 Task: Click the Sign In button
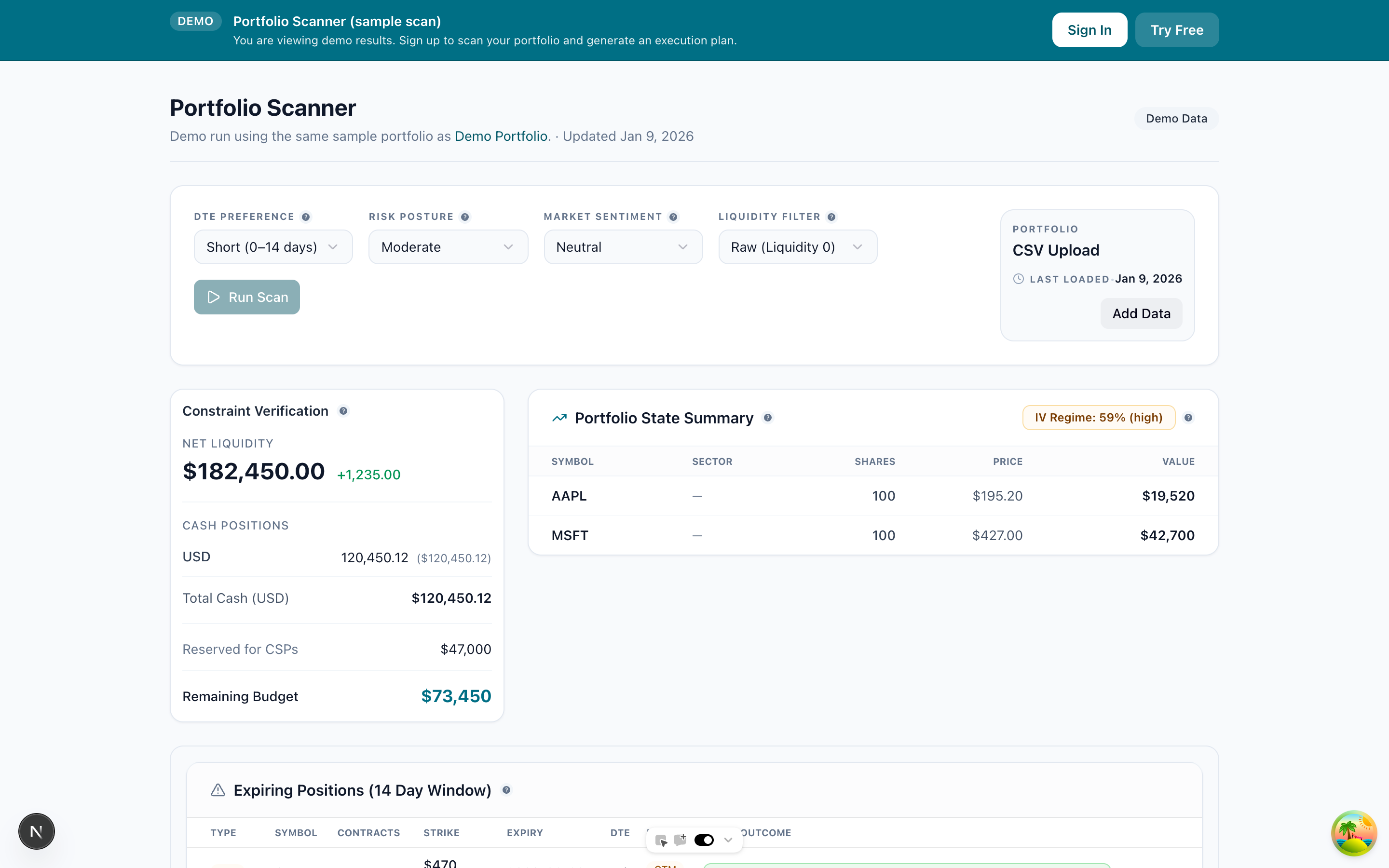(1089, 29)
